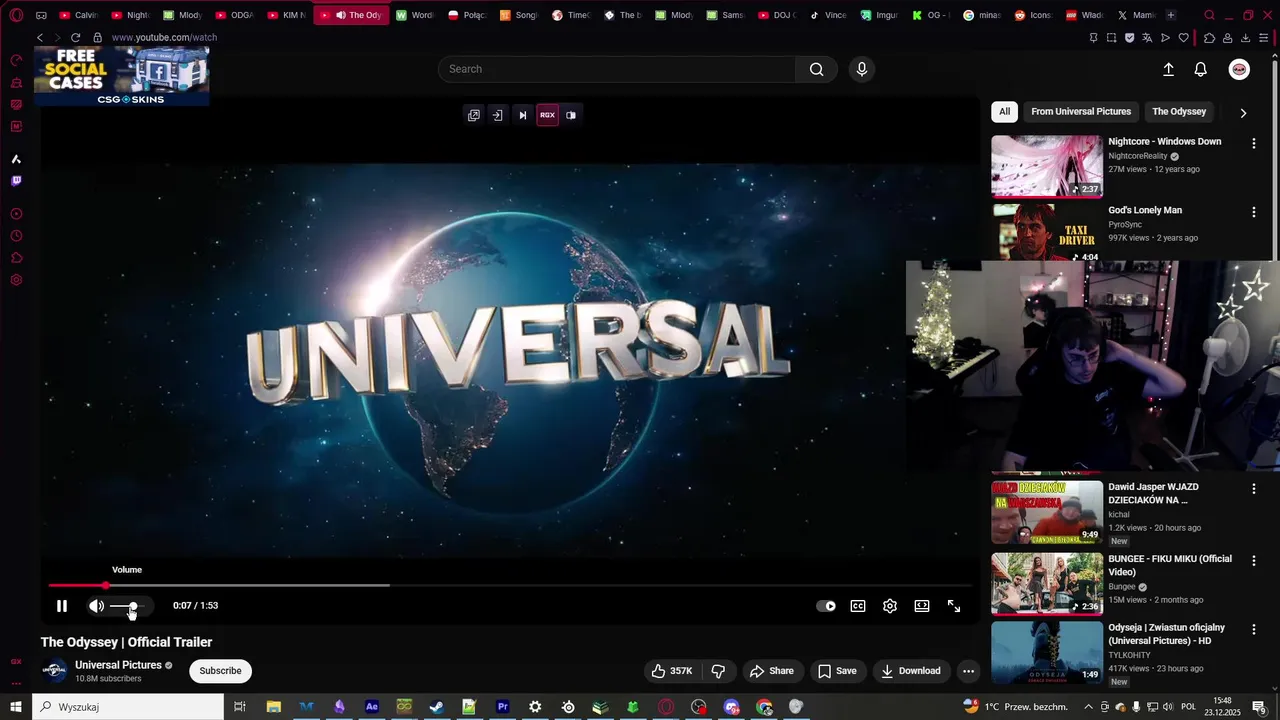Image resolution: width=1280 pixels, height=720 pixels.
Task: Like the video (357K)
Action: [x=672, y=671]
